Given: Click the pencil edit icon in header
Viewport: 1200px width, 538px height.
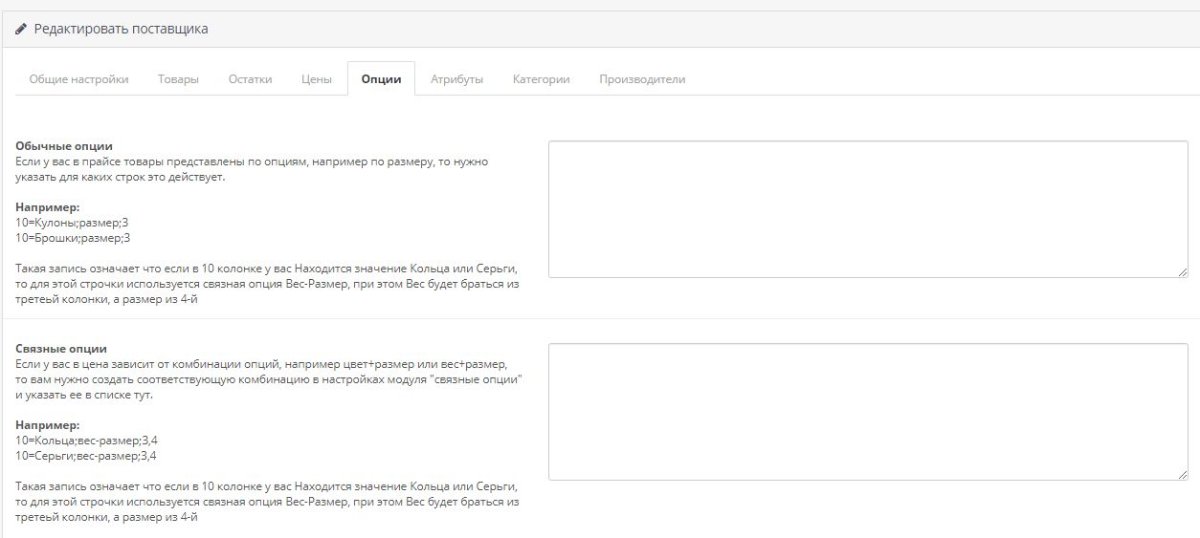Looking at the screenshot, I should pos(21,30).
